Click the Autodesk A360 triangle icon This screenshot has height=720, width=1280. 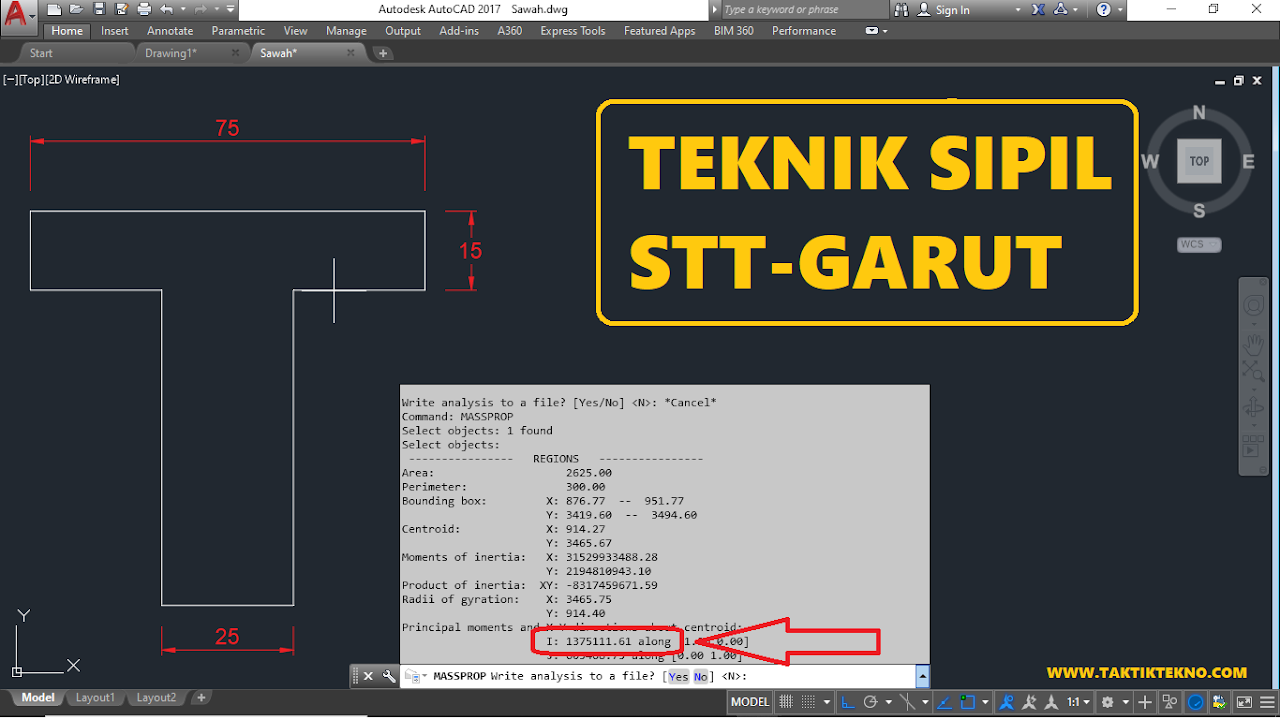click(1060, 9)
